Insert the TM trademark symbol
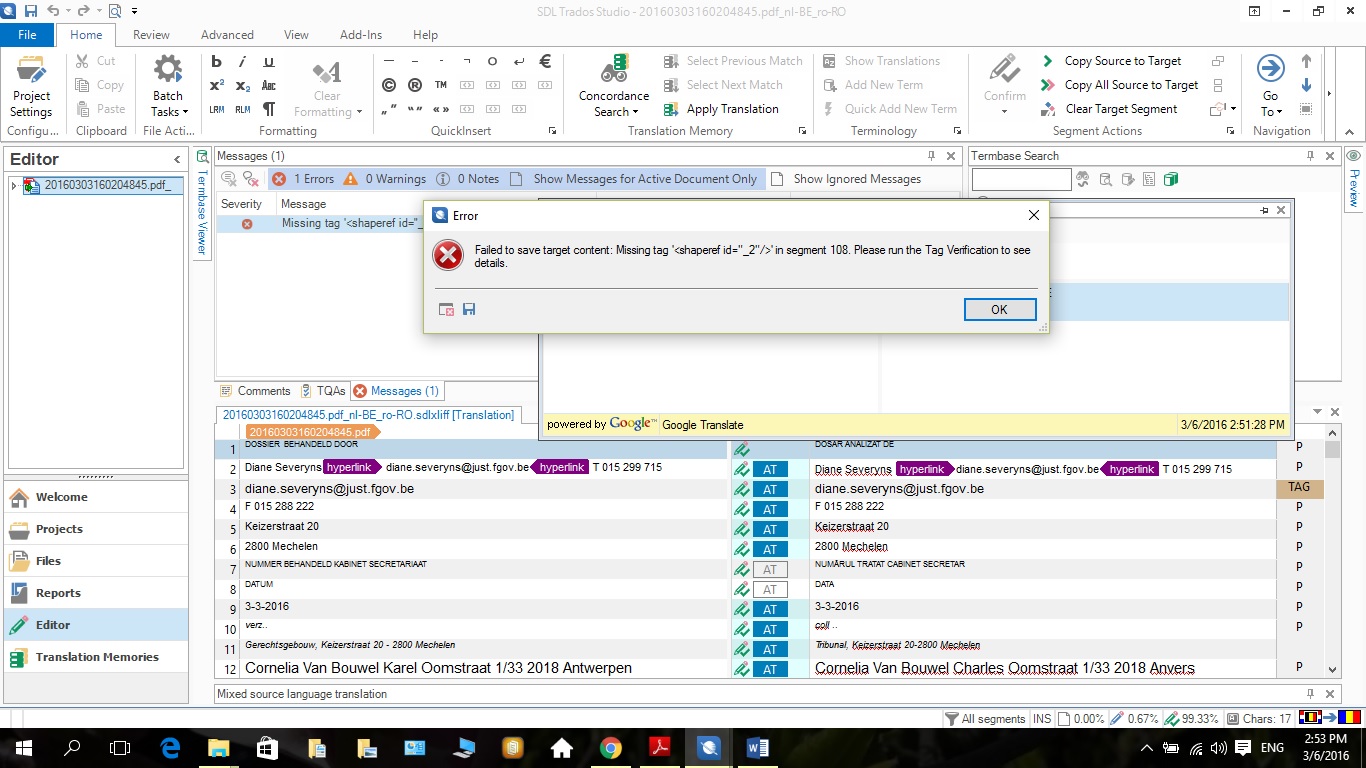Image resolution: width=1366 pixels, height=768 pixels. pyautogui.click(x=441, y=85)
